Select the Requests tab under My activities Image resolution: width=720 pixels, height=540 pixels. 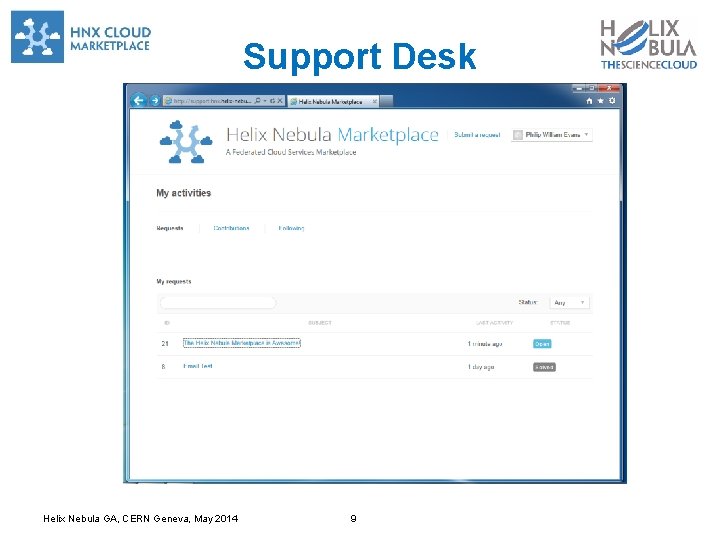[x=170, y=228]
